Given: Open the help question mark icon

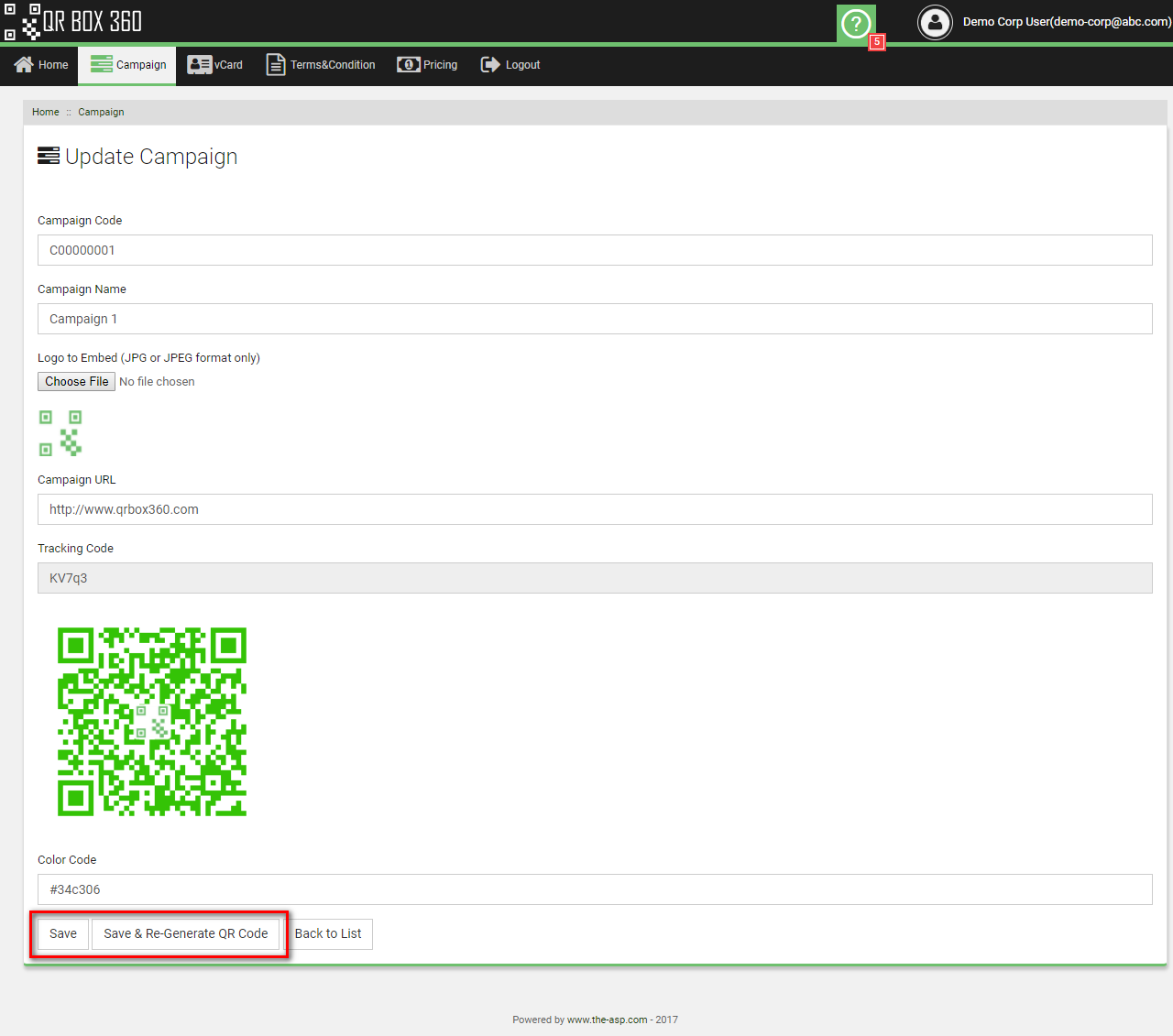Looking at the screenshot, I should click(856, 23).
